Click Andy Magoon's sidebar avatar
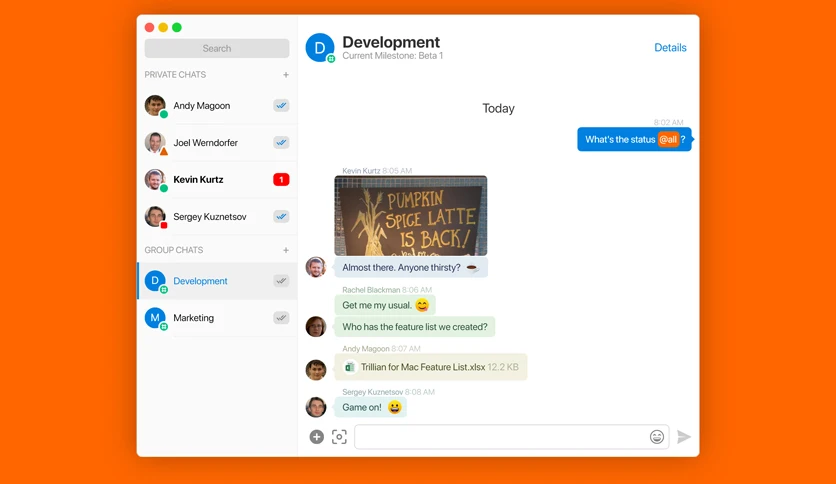 [x=155, y=106]
